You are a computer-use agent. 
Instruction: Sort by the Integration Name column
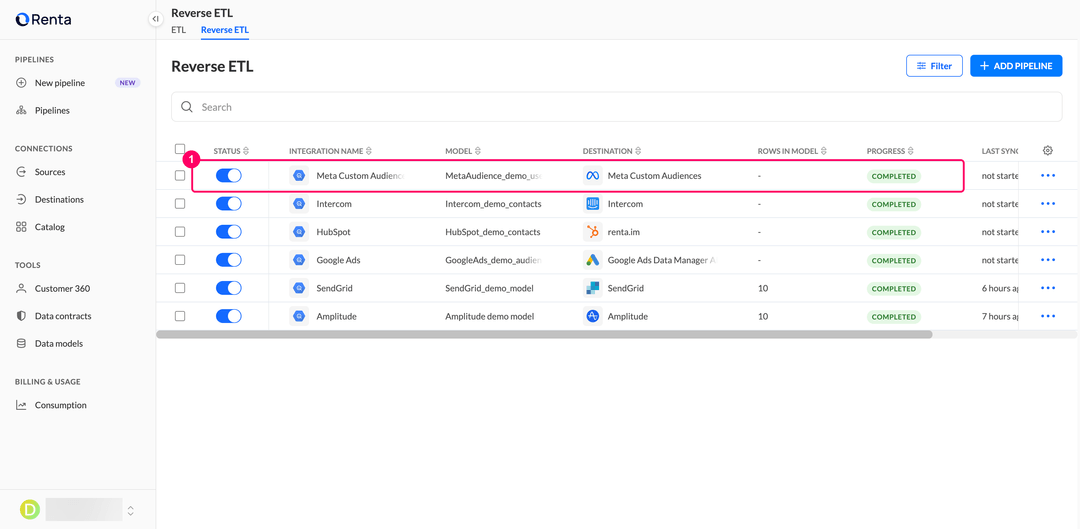tap(330, 151)
